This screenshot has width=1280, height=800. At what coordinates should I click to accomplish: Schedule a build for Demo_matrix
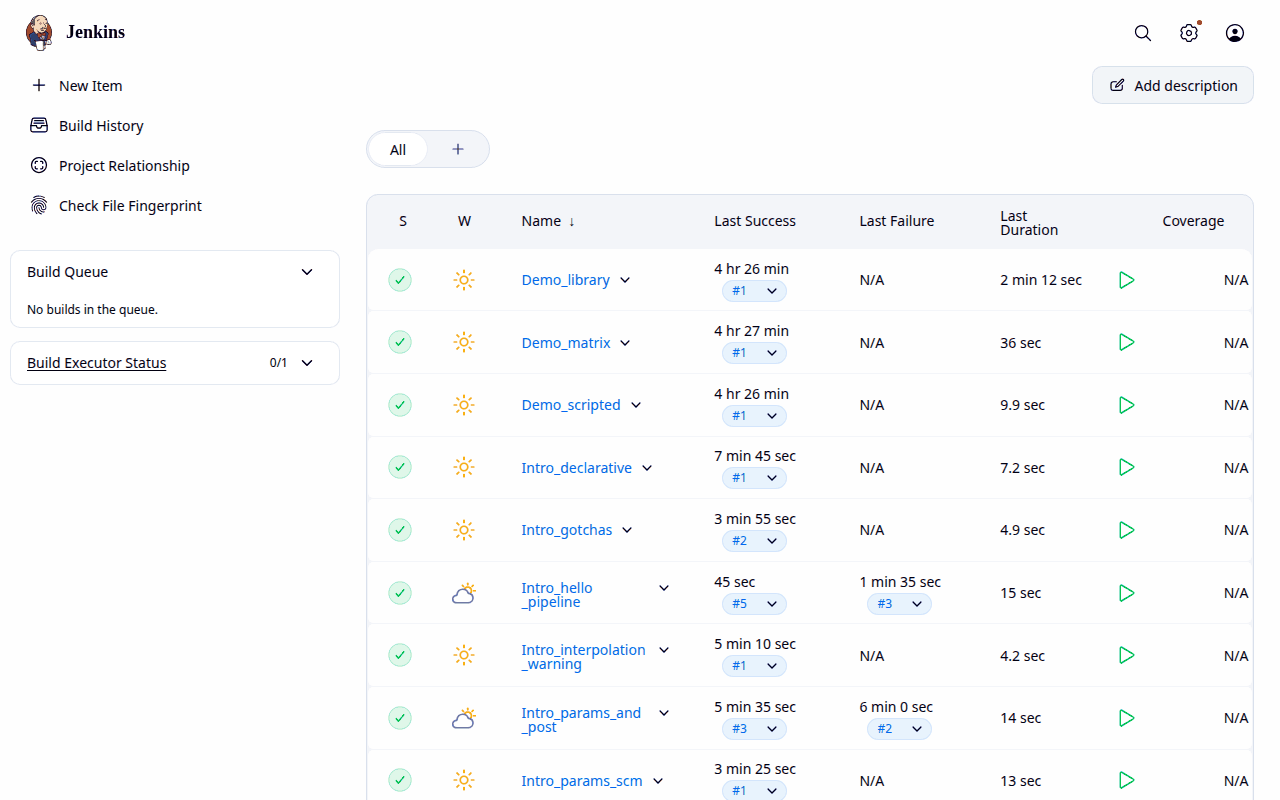[1127, 342]
